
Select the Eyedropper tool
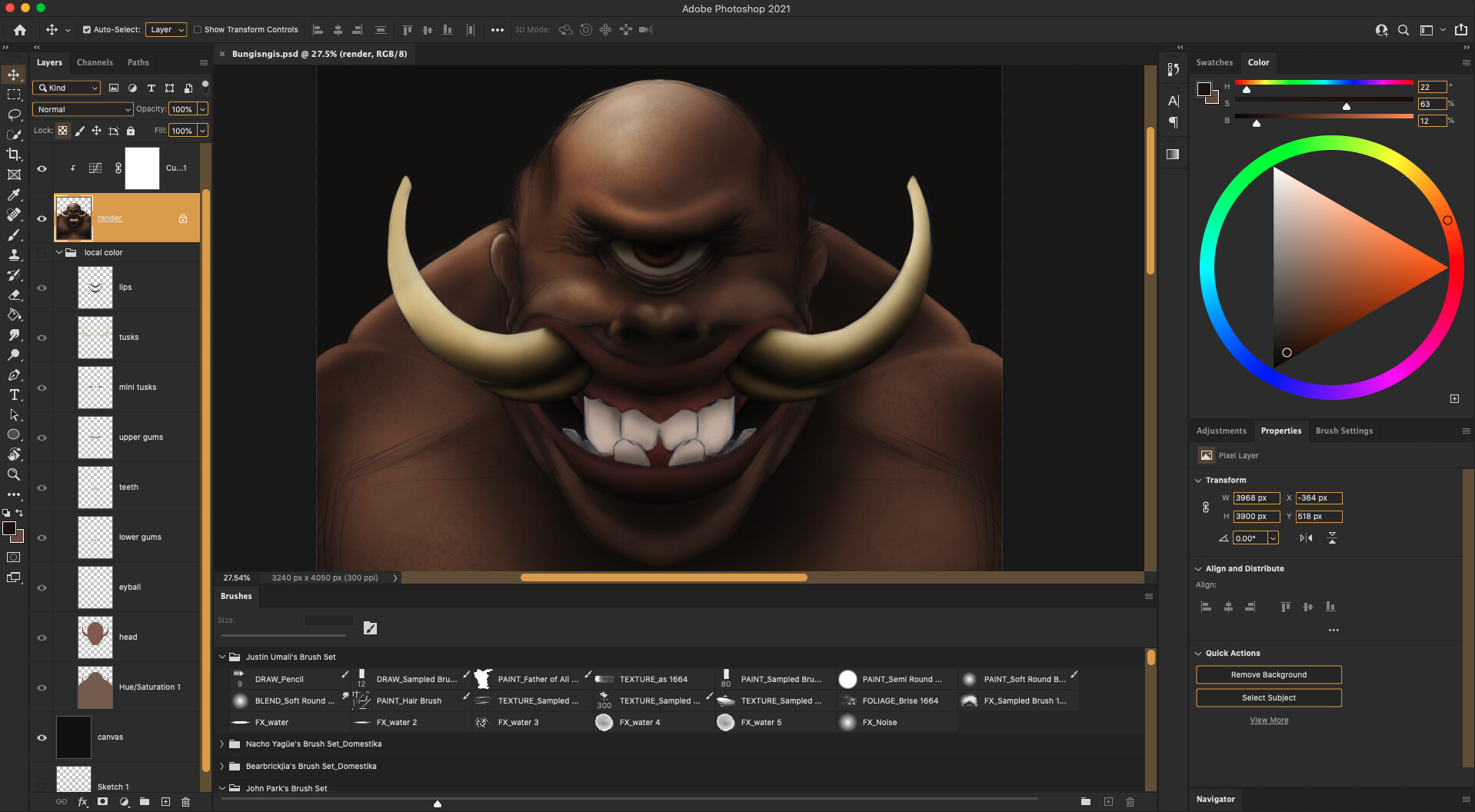point(14,195)
